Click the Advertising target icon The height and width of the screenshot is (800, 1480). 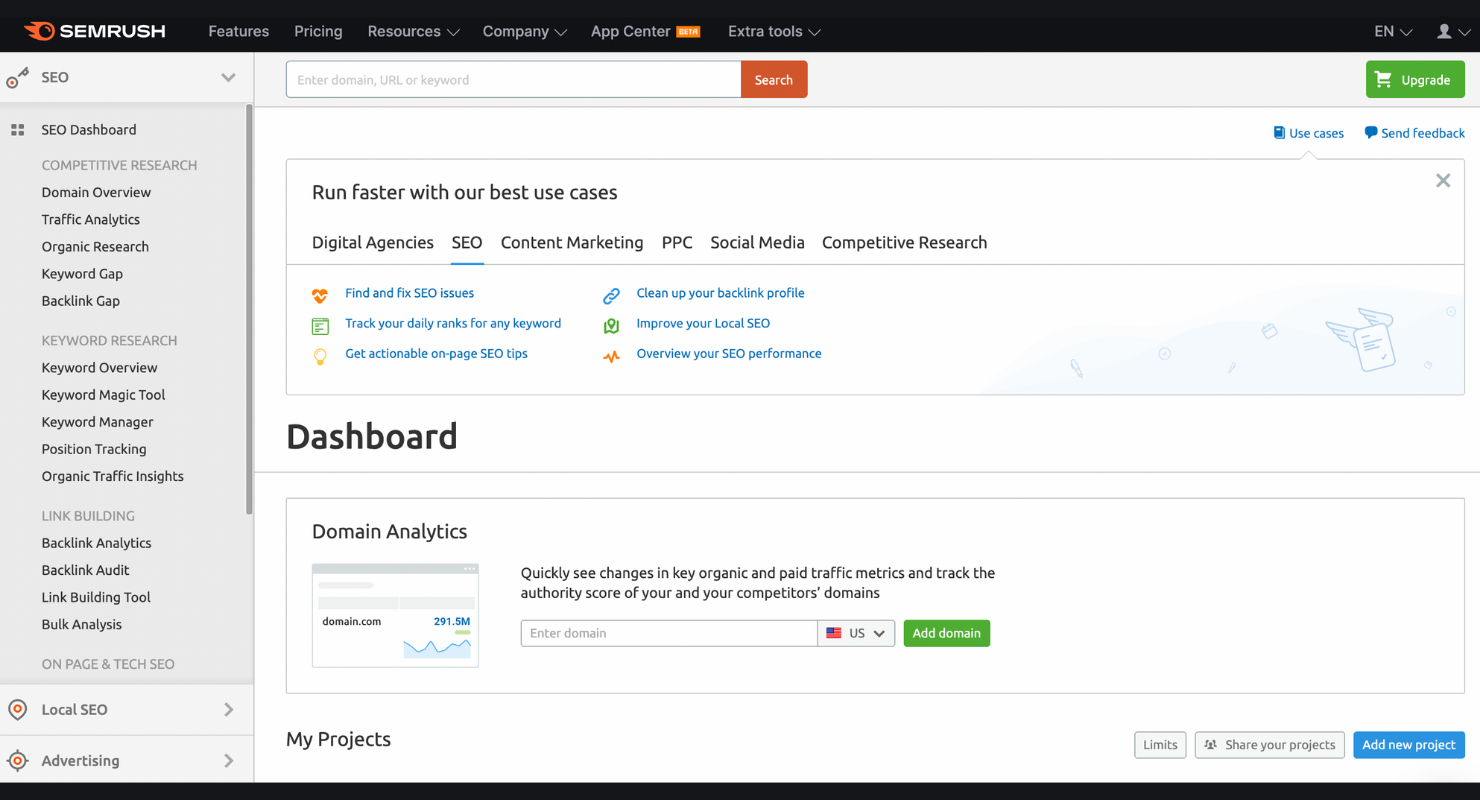pyautogui.click(x=17, y=761)
